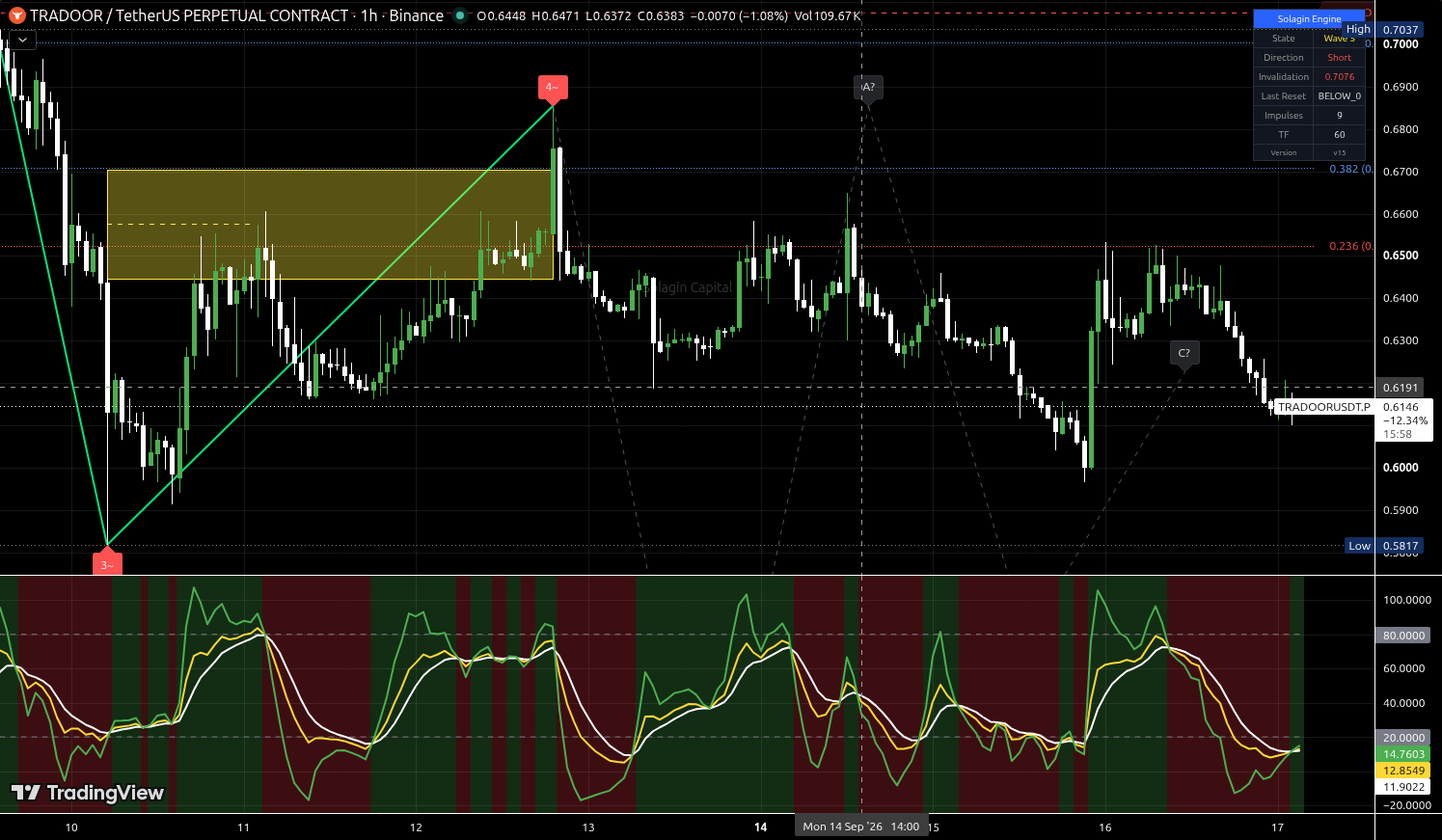Click the green 14.7603 indicator value

tap(1403, 754)
